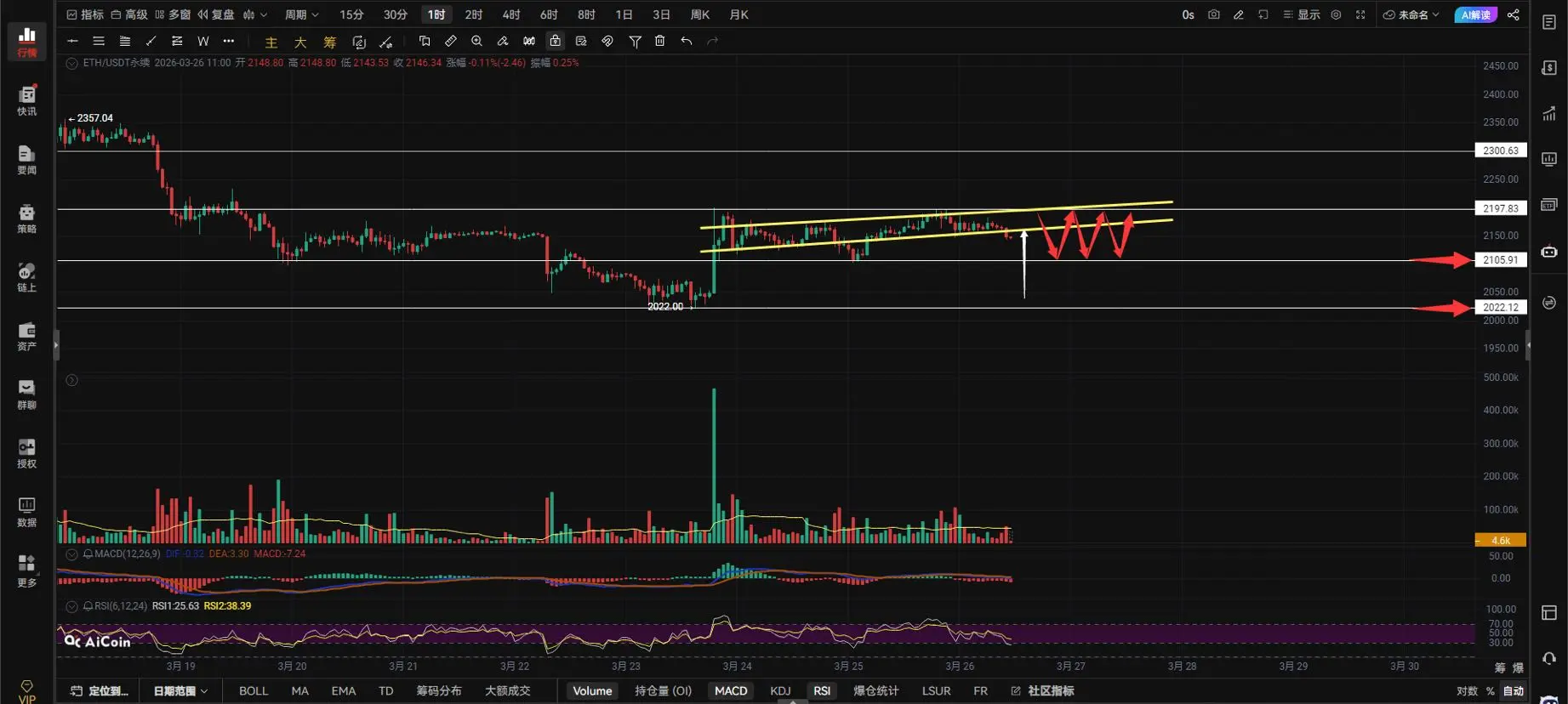Click the 大 large-order indicator icon
This screenshot has height=704, width=1568.
[x=300, y=42]
